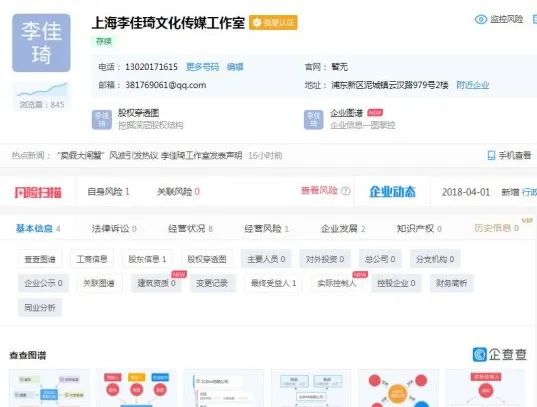
Task: Click 自身风险 1 item
Action: coord(108,192)
